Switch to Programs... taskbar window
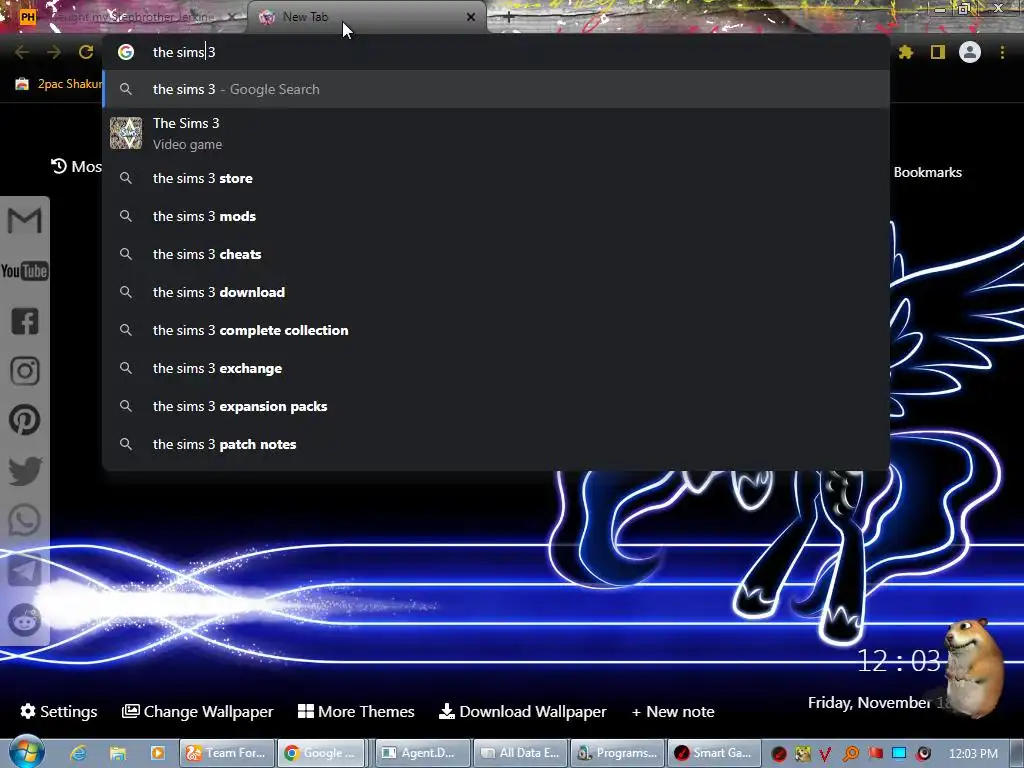Image resolution: width=1024 pixels, height=768 pixels. coord(618,753)
